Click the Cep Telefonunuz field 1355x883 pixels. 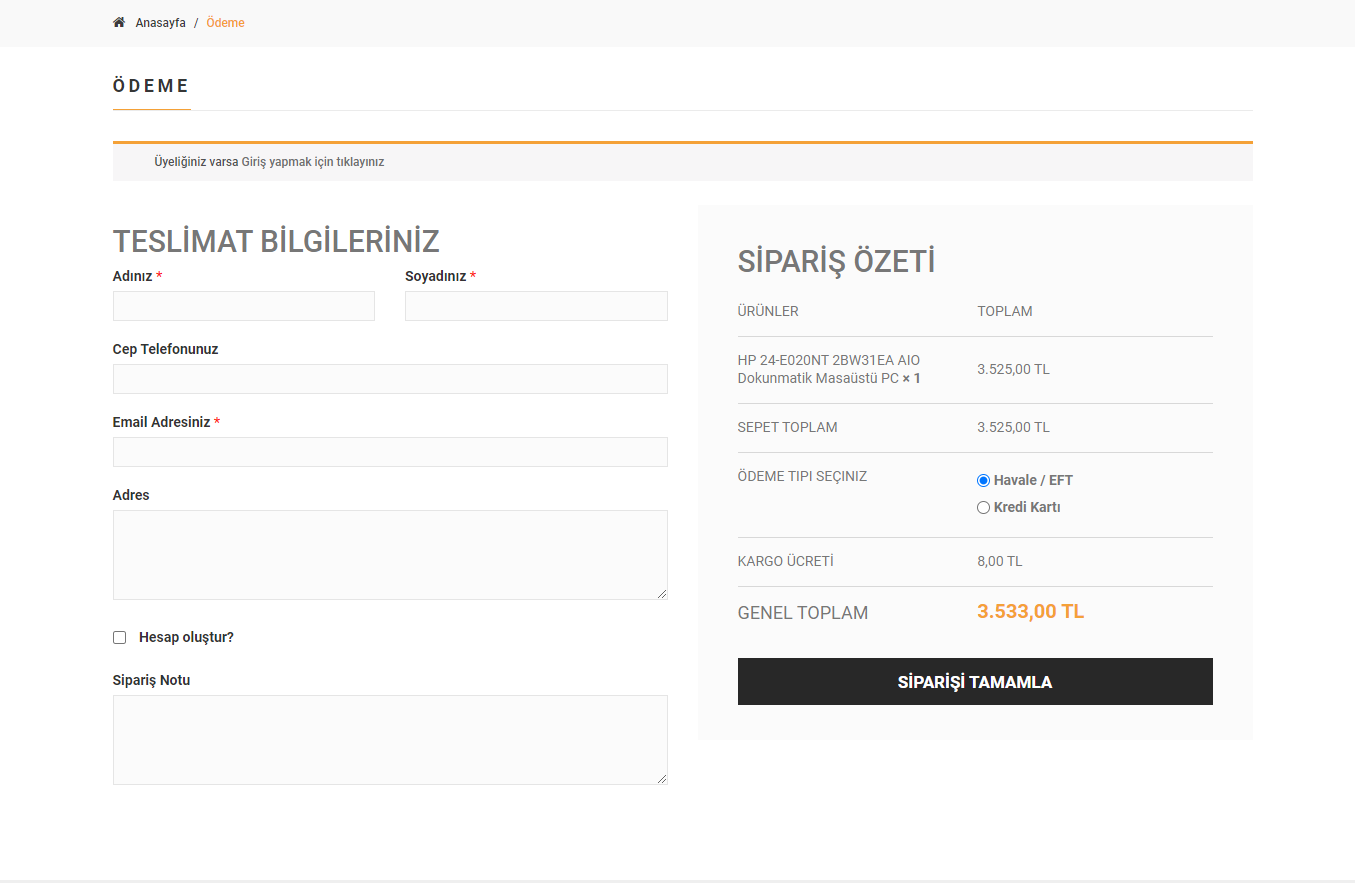[390, 379]
